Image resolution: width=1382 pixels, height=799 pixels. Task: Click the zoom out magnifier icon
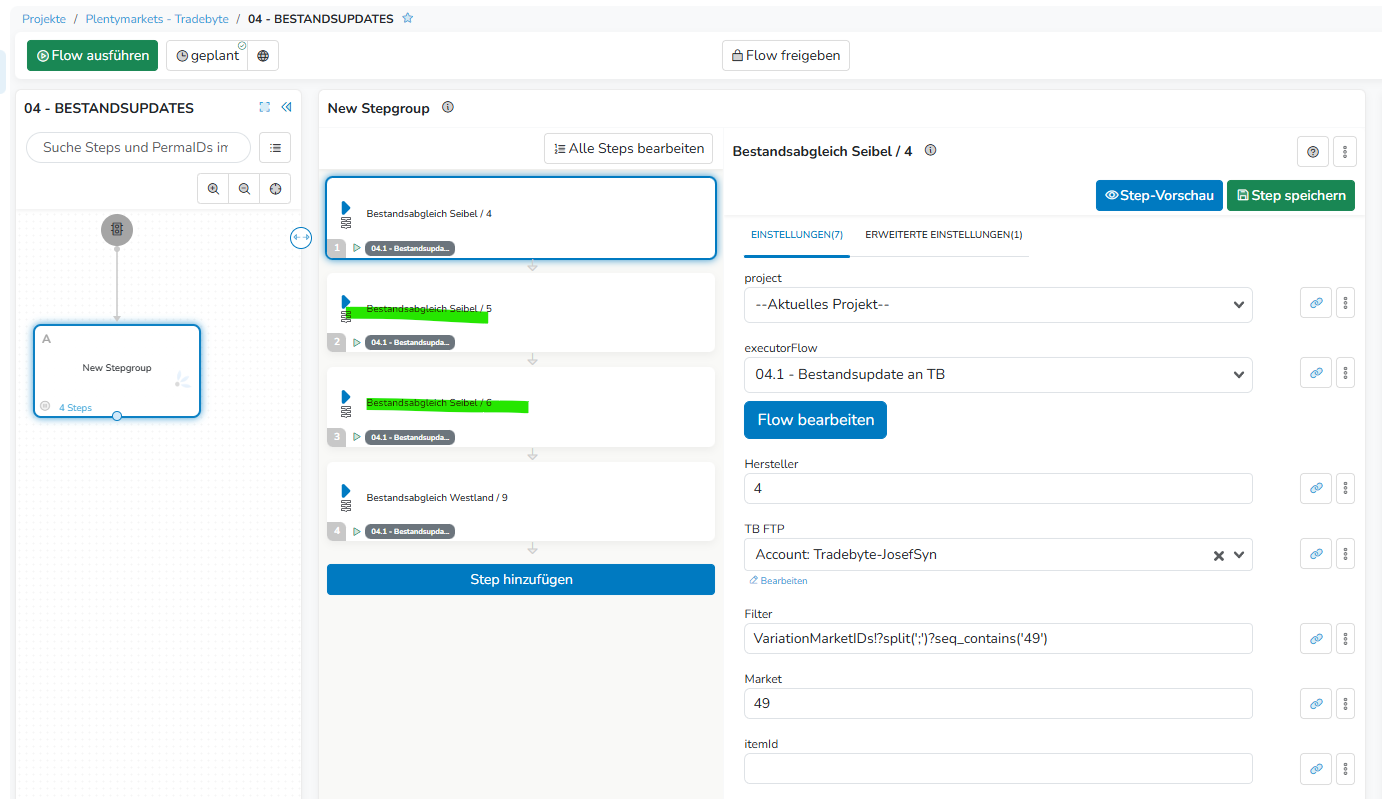[244, 189]
